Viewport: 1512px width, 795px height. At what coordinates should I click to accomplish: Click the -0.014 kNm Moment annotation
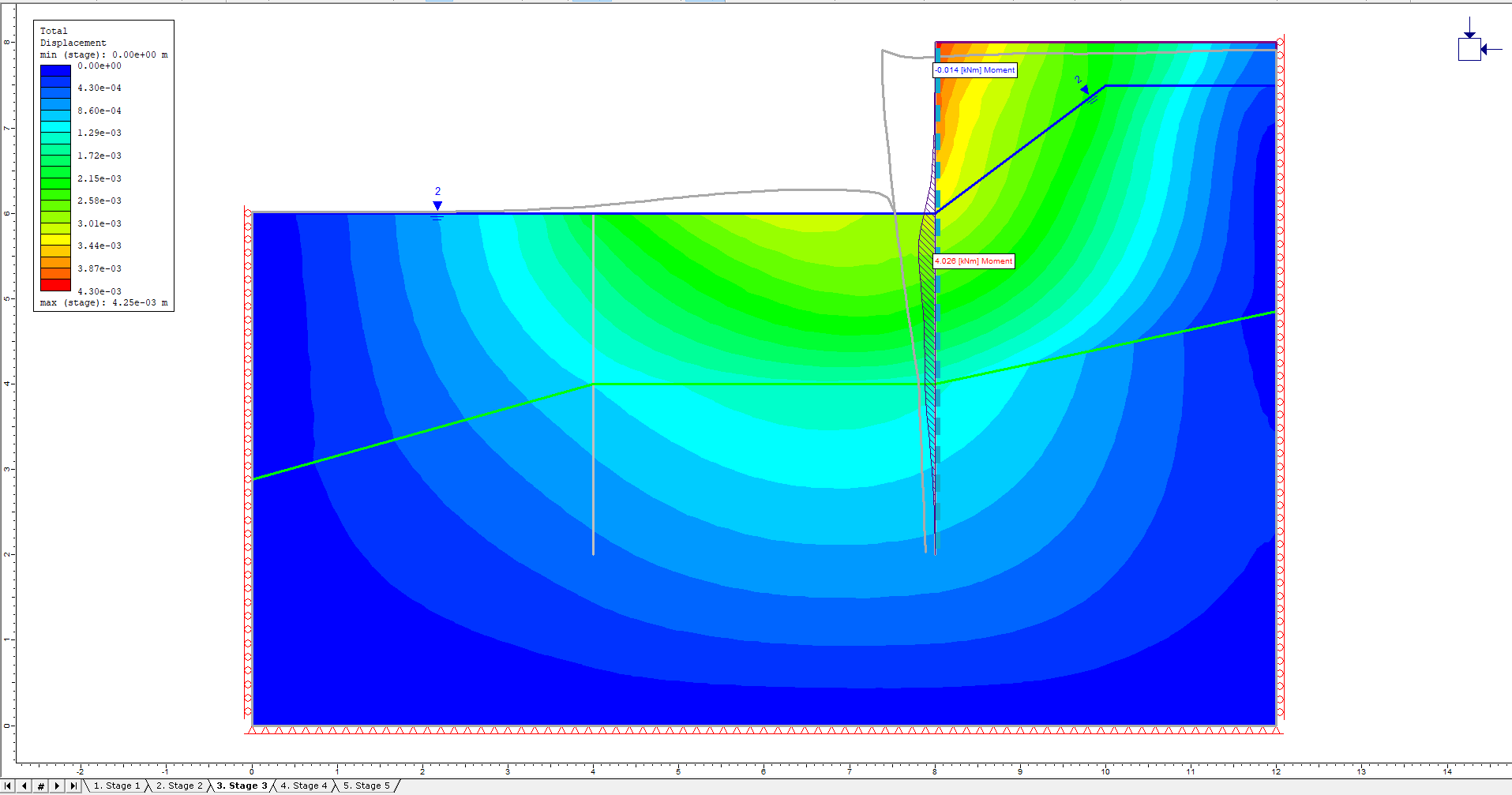[x=974, y=70]
